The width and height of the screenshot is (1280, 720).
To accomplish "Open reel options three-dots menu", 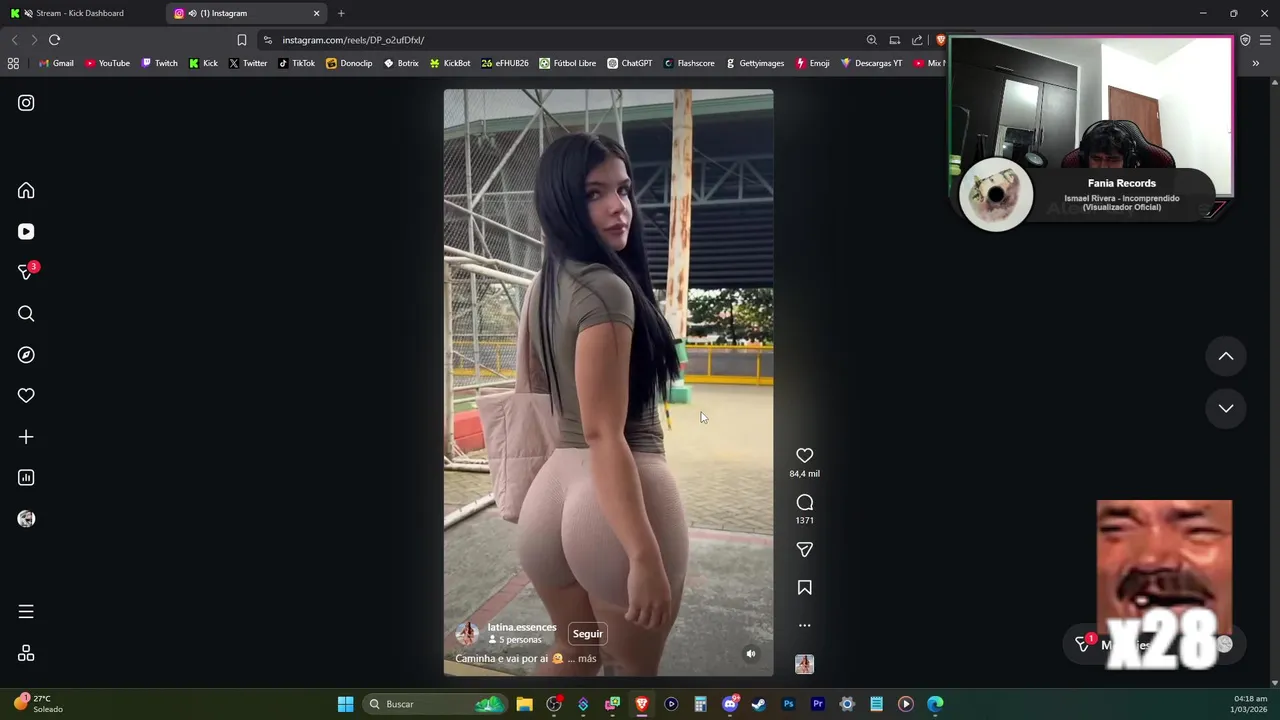I will click(x=804, y=625).
